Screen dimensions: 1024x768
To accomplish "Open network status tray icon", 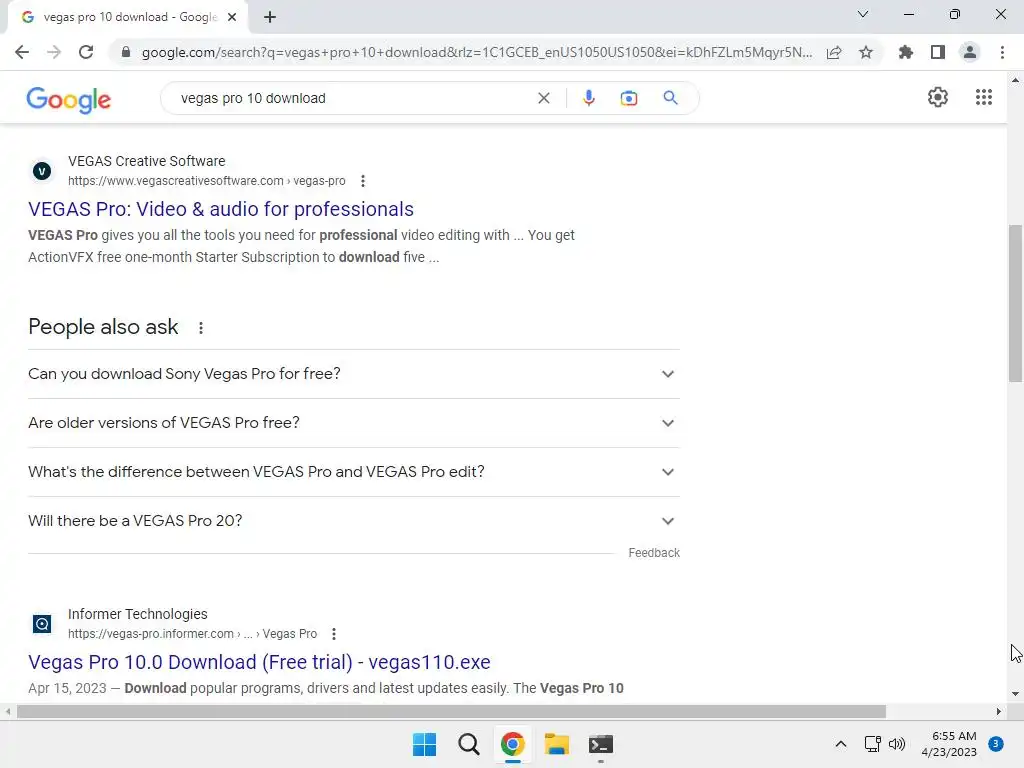I will point(872,744).
